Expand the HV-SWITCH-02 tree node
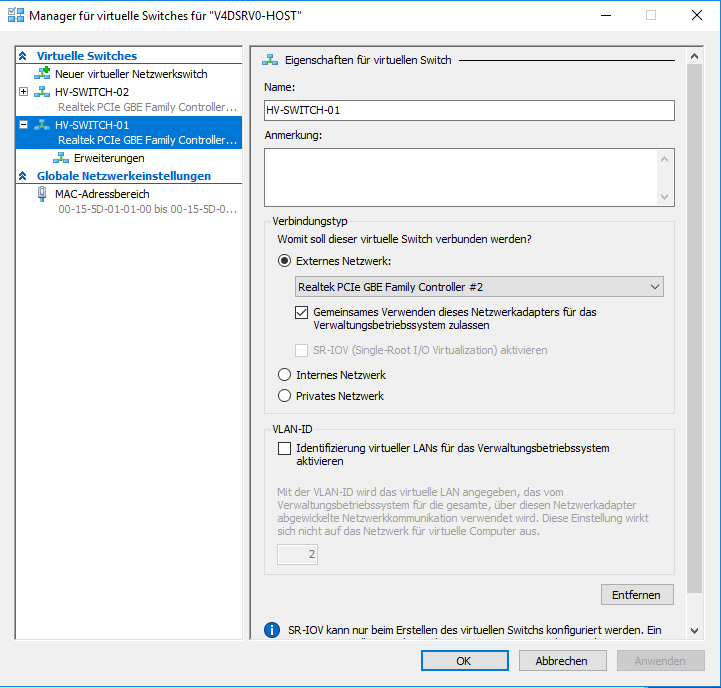 (x=23, y=92)
